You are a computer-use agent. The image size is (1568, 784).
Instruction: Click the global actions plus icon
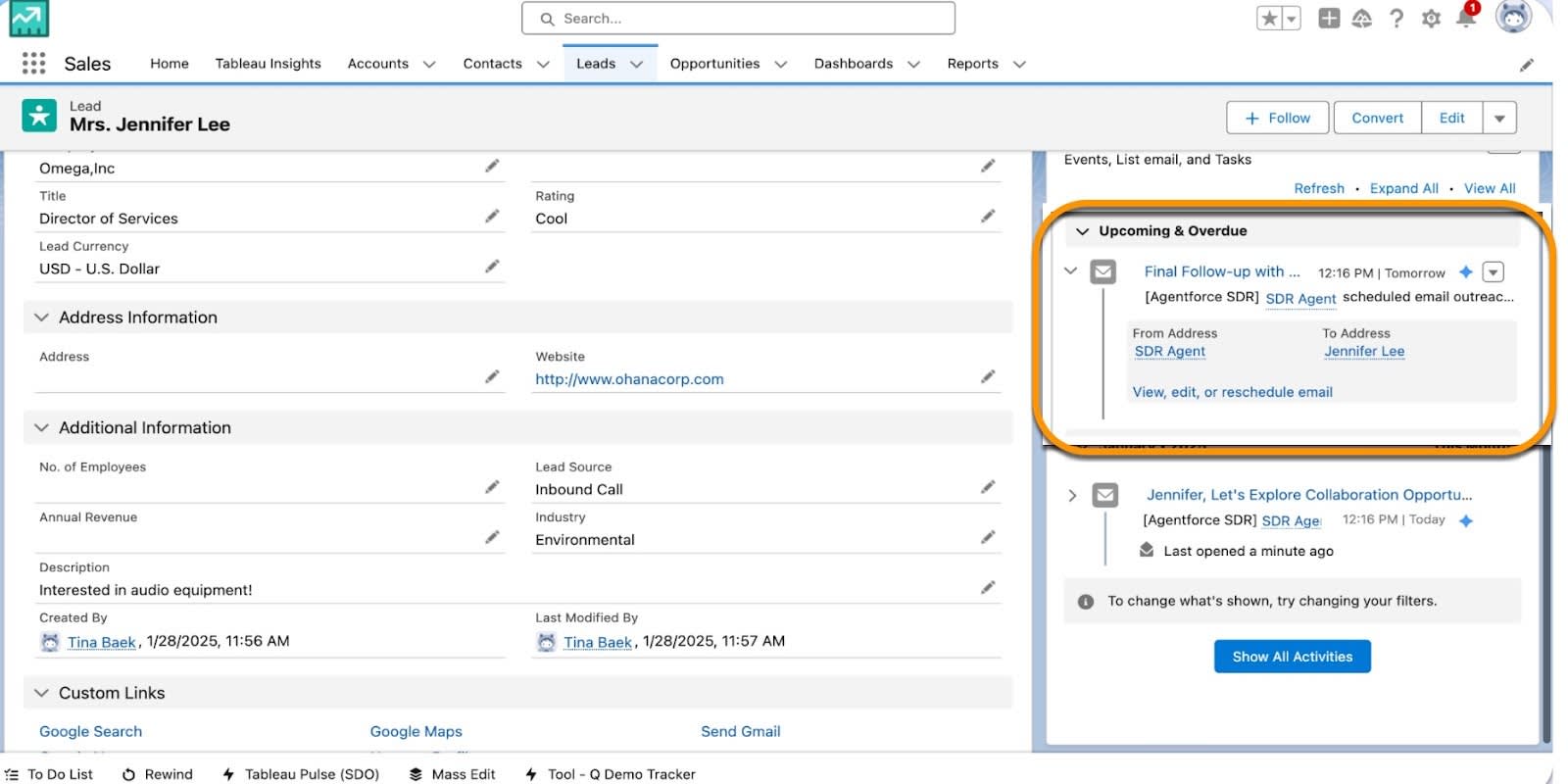click(1329, 19)
